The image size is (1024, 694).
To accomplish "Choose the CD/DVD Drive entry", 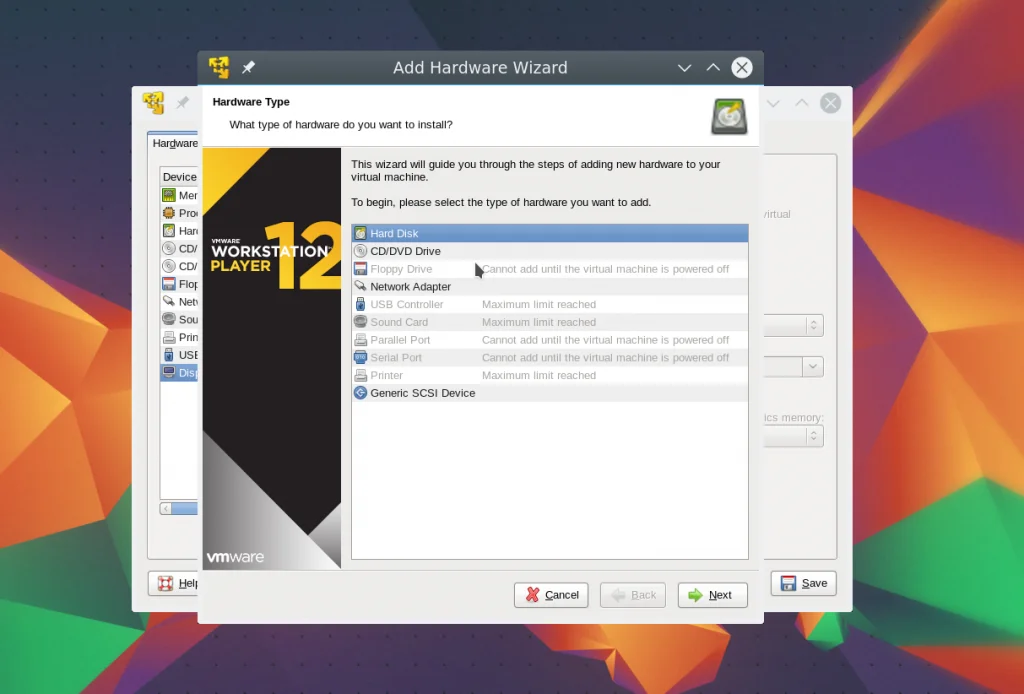I will (x=550, y=251).
